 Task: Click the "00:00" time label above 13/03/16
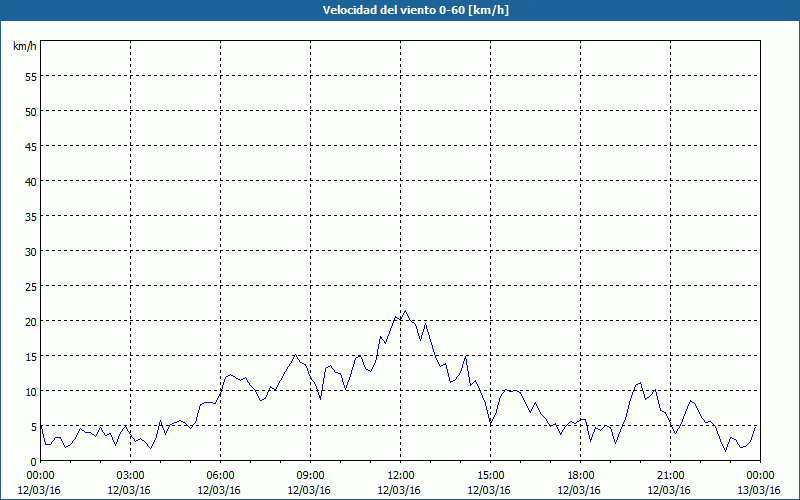[760, 476]
